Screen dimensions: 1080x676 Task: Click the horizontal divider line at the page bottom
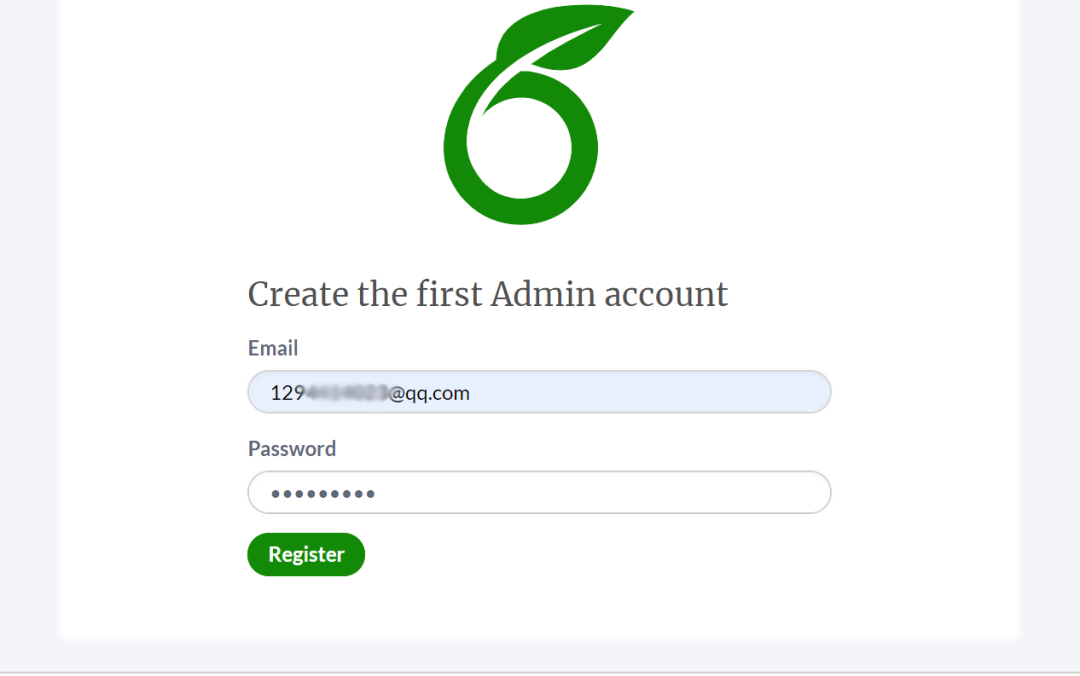point(540,672)
